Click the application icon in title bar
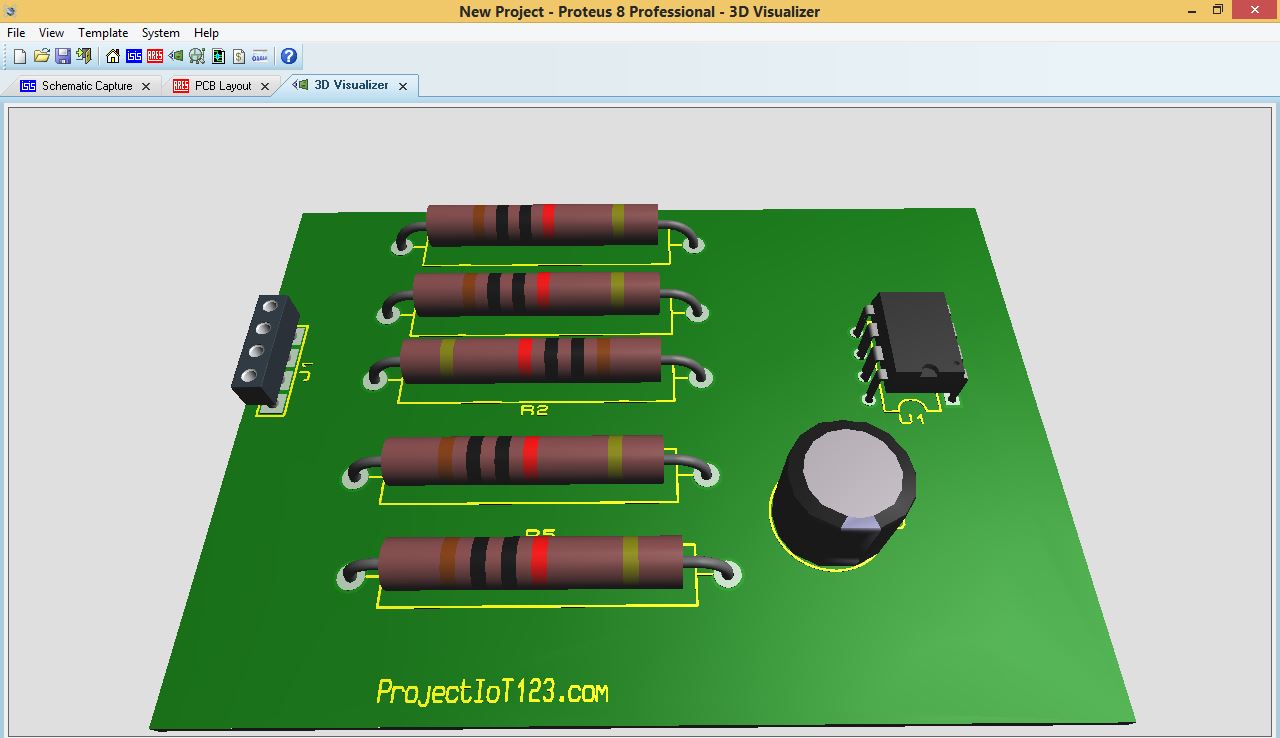1280x738 pixels. click(x=10, y=11)
